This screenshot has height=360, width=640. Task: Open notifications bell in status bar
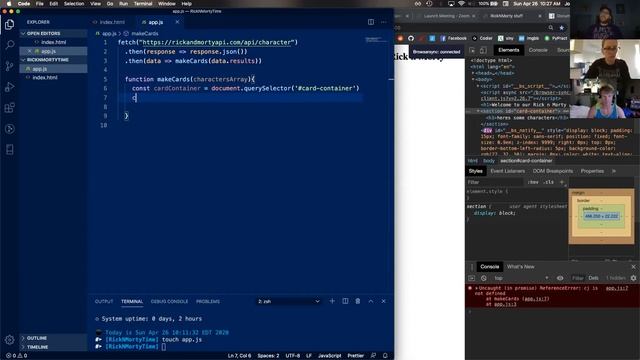(385, 356)
